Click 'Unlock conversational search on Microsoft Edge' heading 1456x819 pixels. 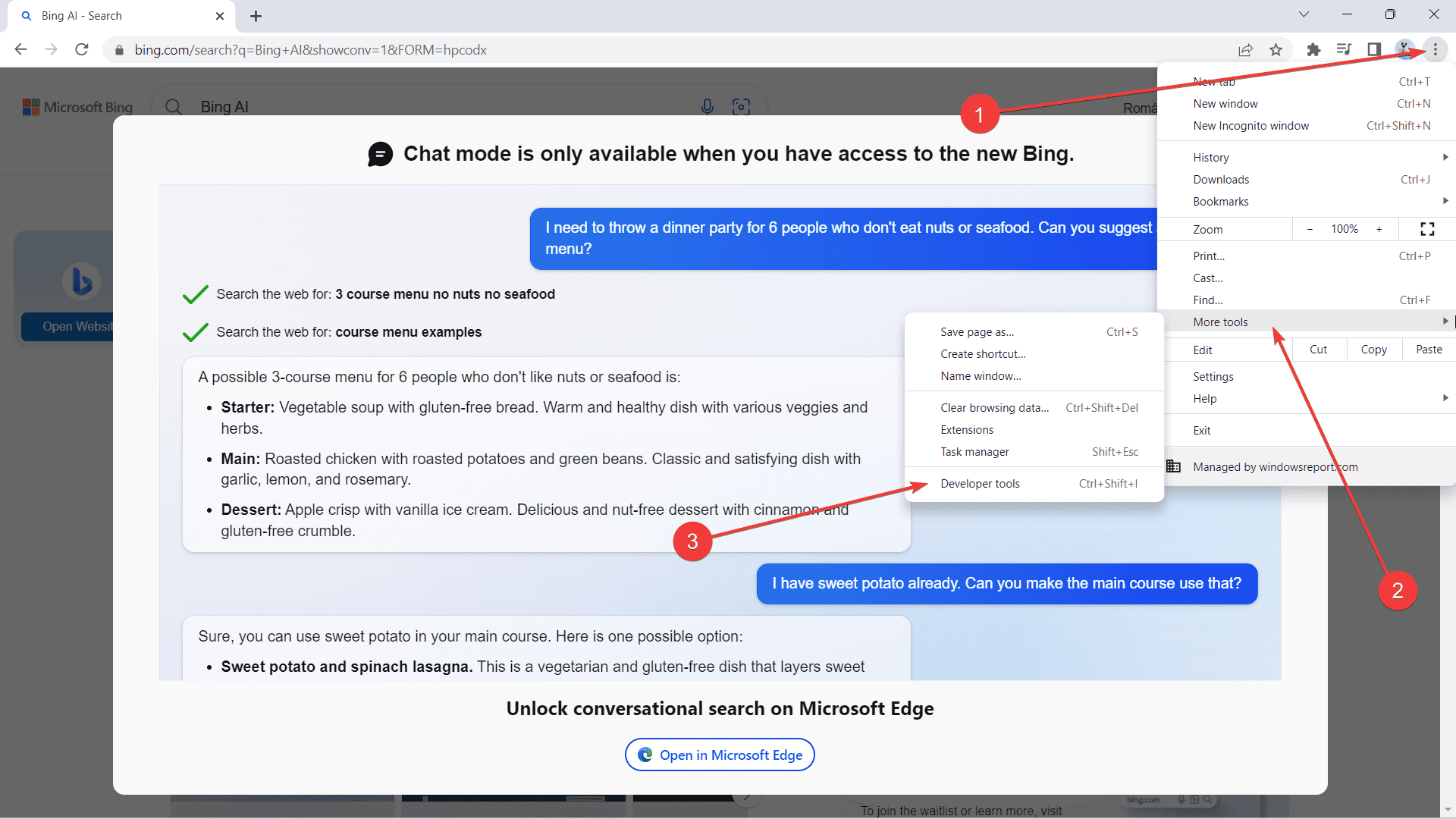coord(720,708)
